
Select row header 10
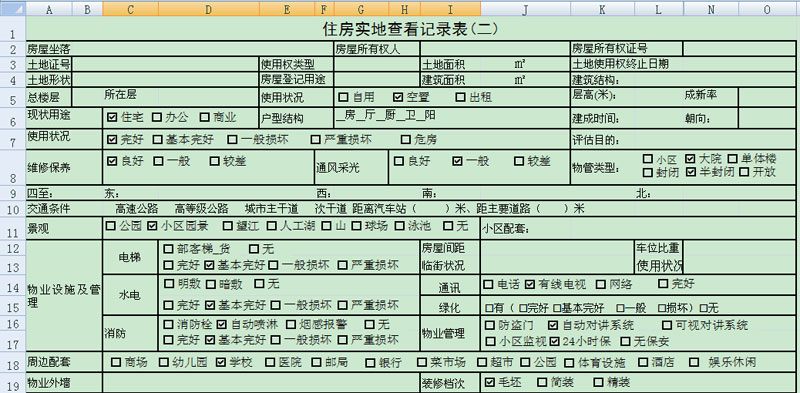tap(13, 208)
